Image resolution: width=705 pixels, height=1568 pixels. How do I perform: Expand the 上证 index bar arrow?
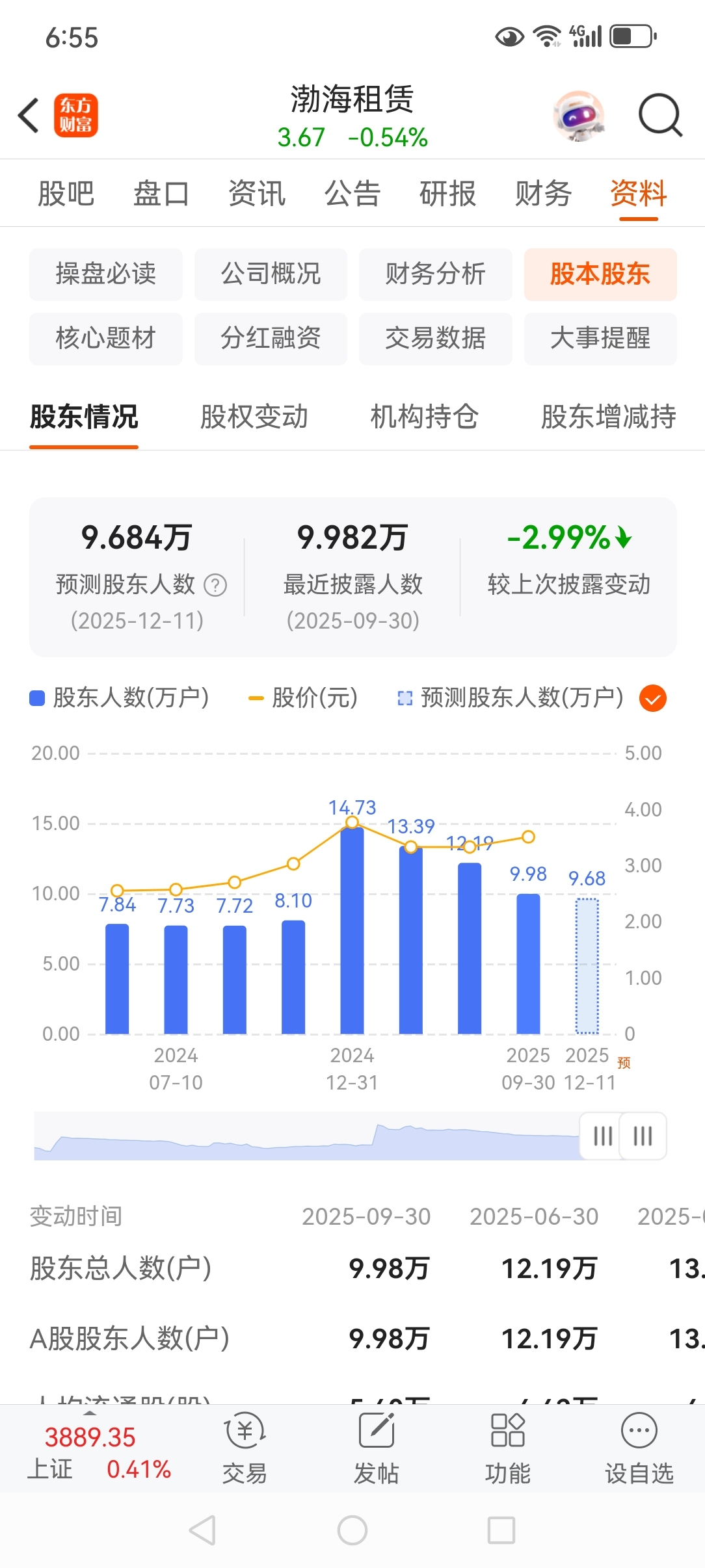(x=90, y=1414)
